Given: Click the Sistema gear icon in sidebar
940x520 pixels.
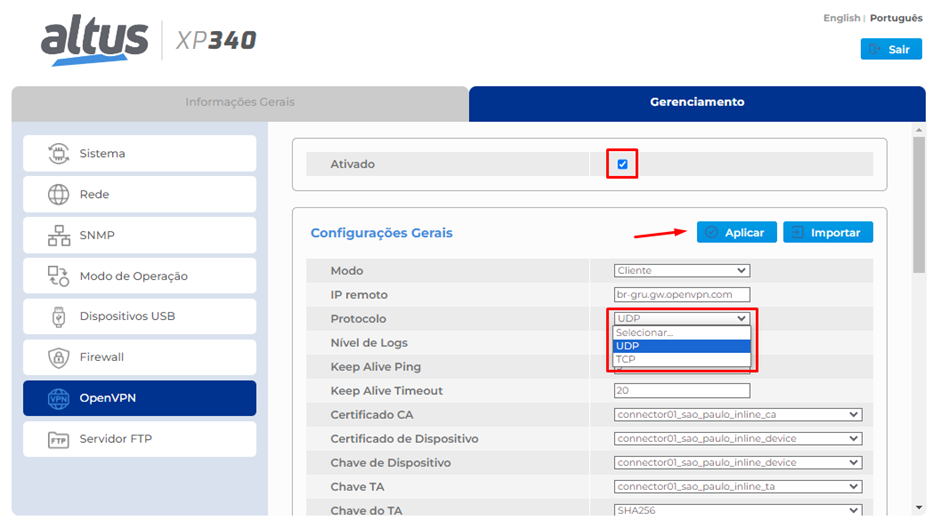Looking at the screenshot, I should [59, 154].
